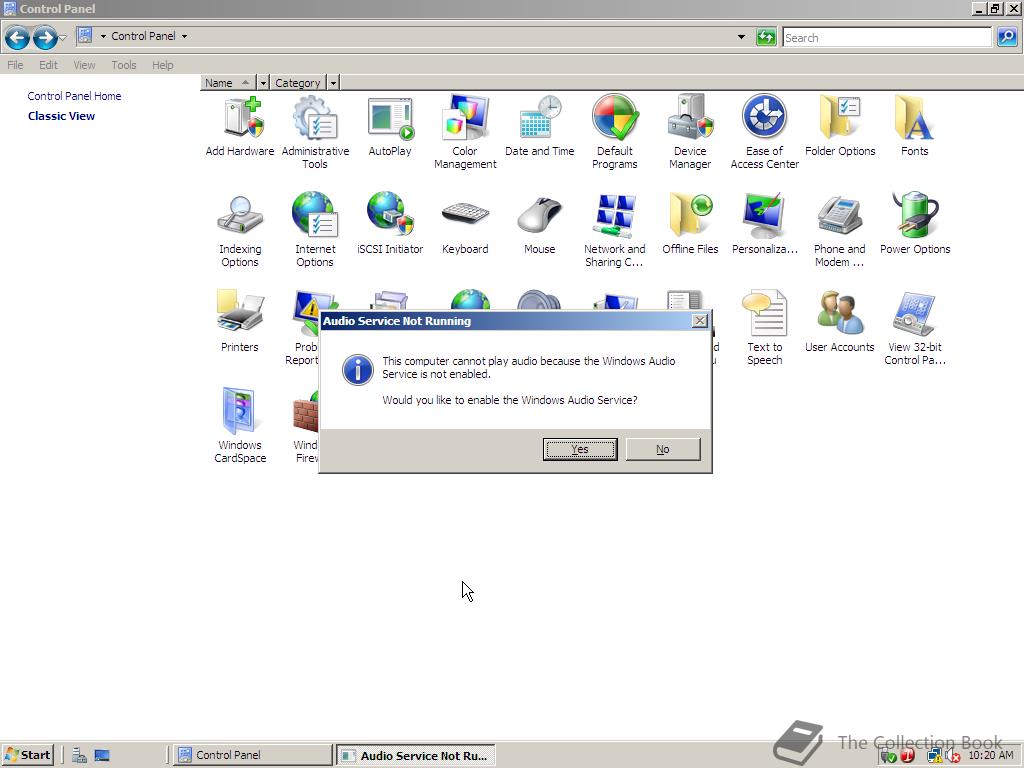Viewport: 1024px width, 768px height.
Task: Switch to Control Panel taskbar button
Action: click(x=253, y=755)
